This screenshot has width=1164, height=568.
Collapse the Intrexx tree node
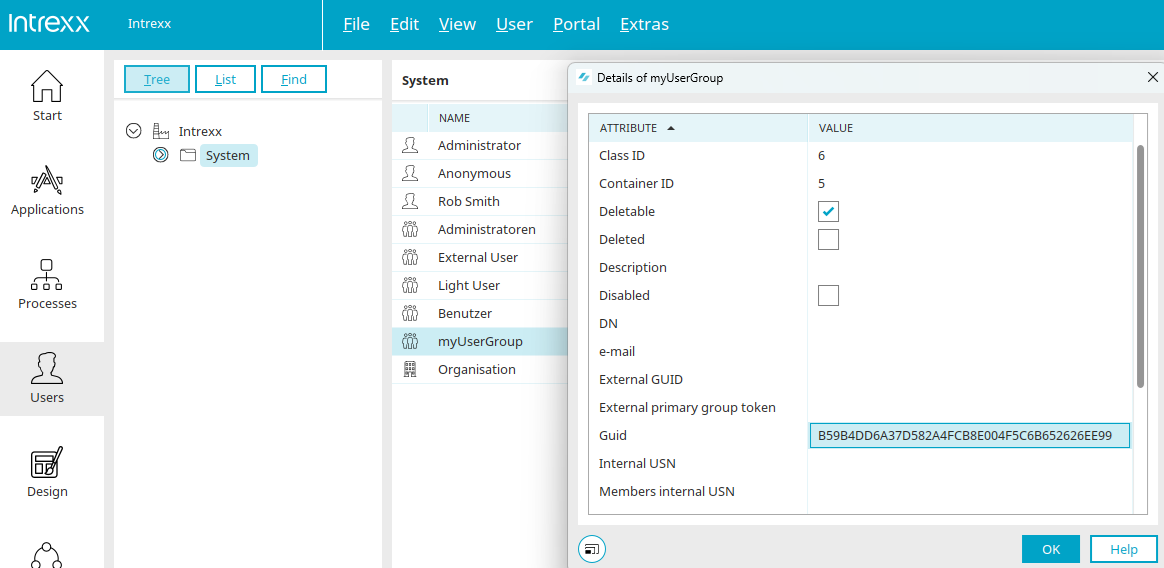pyautogui.click(x=134, y=131)
